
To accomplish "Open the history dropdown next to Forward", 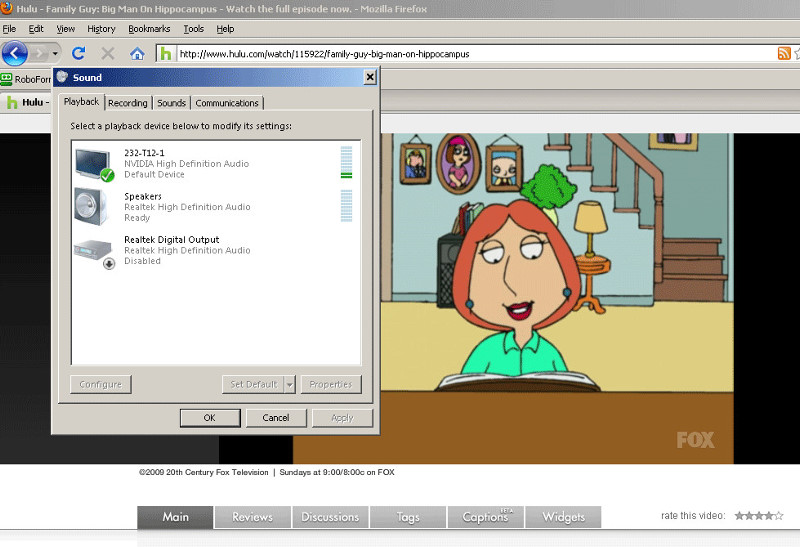I will tap(56, 53).
